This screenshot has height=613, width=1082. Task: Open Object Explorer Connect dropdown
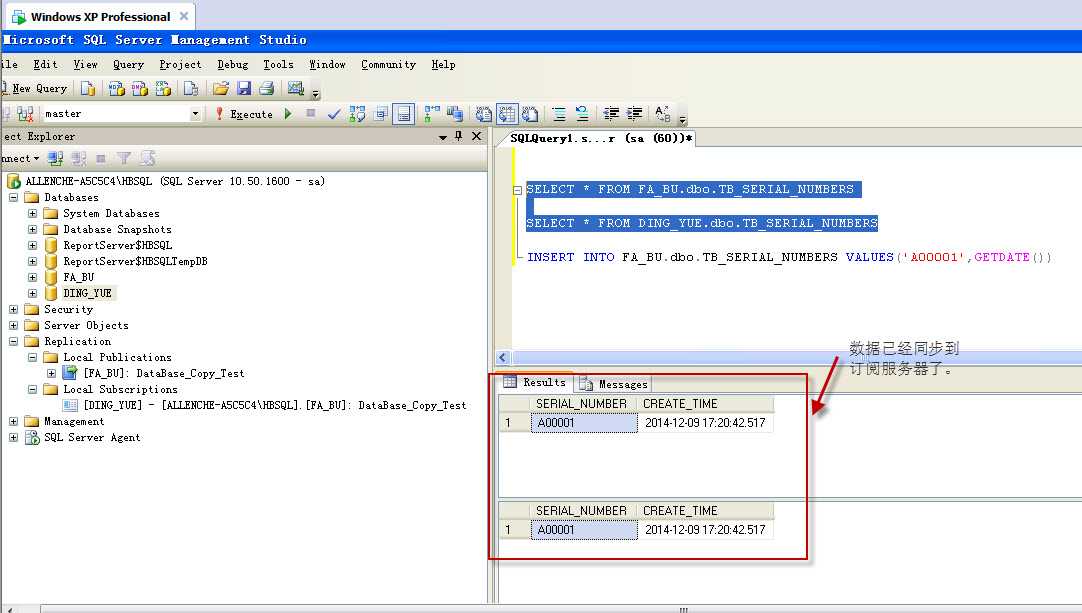click(x=20, y=159)
